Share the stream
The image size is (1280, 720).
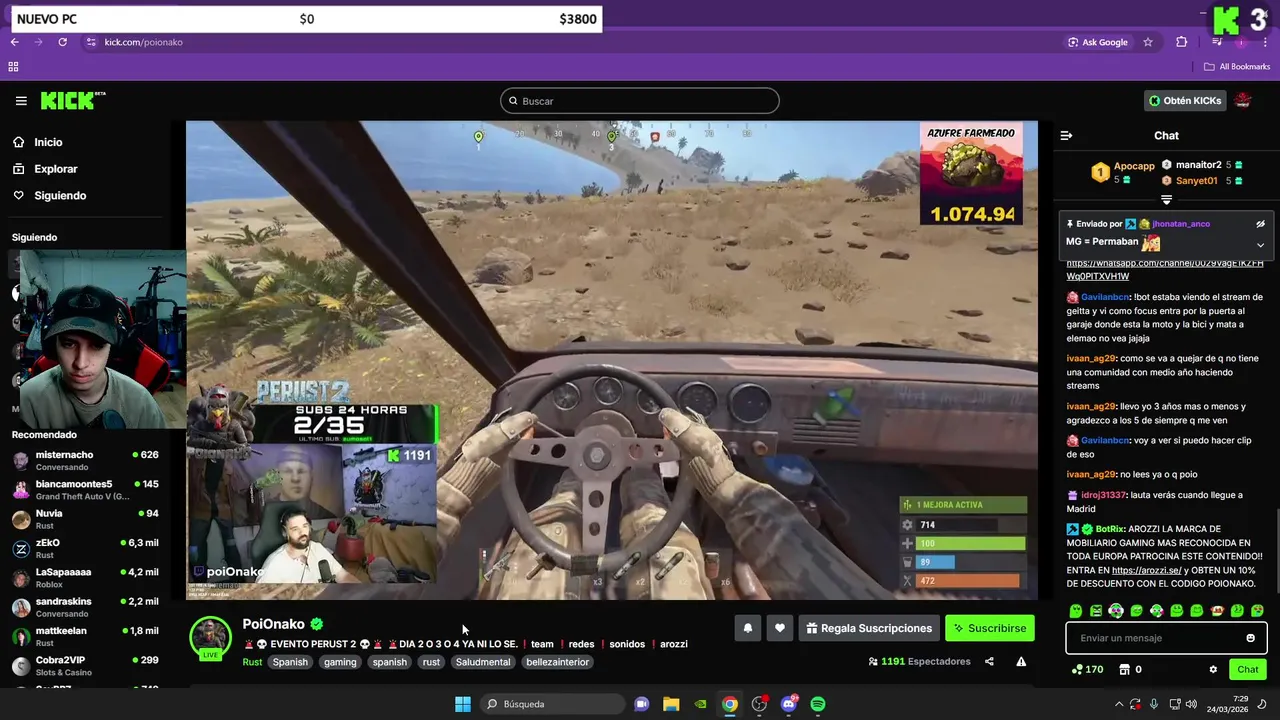[989, 662]
